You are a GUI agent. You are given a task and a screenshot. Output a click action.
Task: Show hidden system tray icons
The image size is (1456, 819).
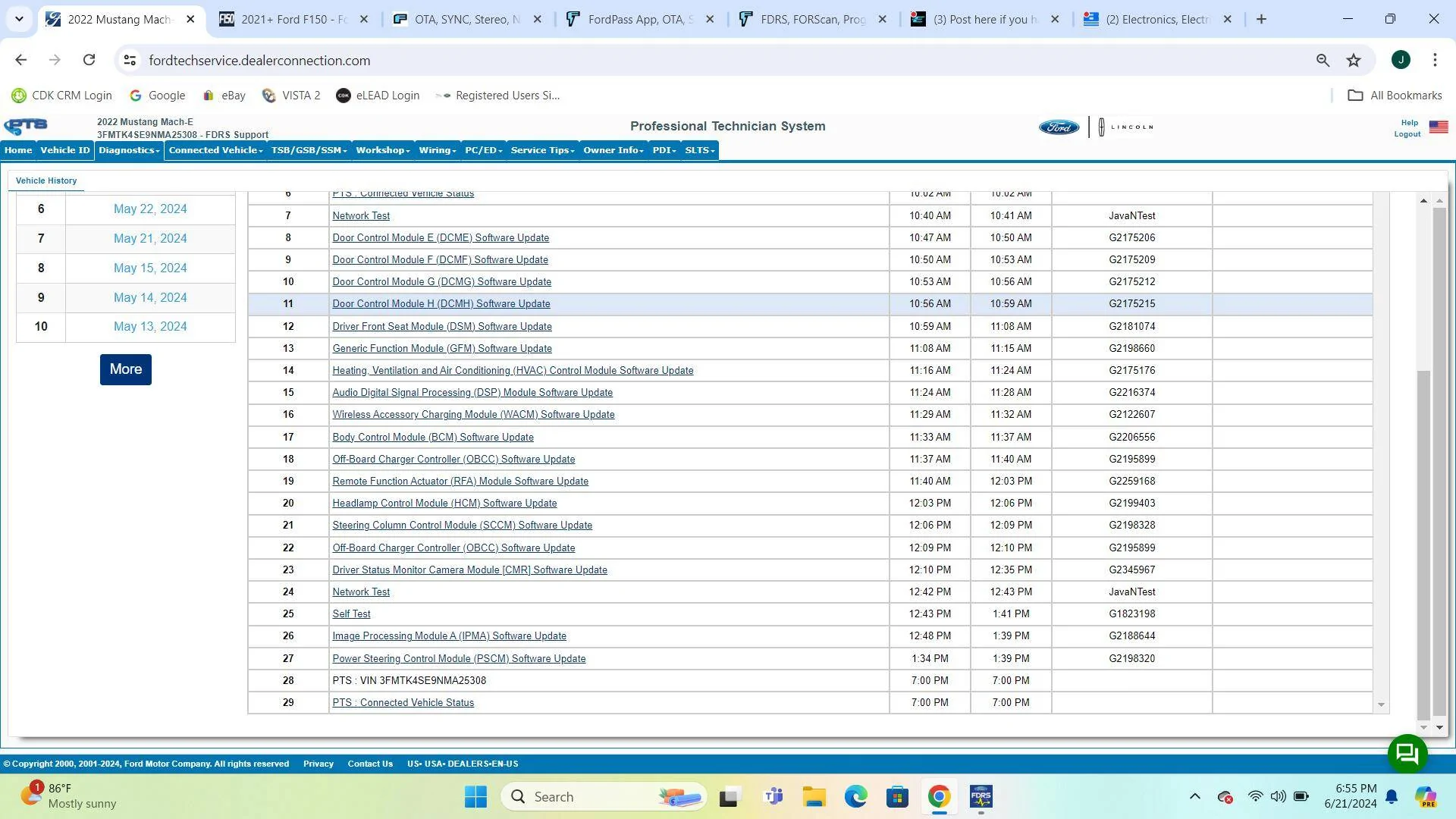tap(1194, 796)
